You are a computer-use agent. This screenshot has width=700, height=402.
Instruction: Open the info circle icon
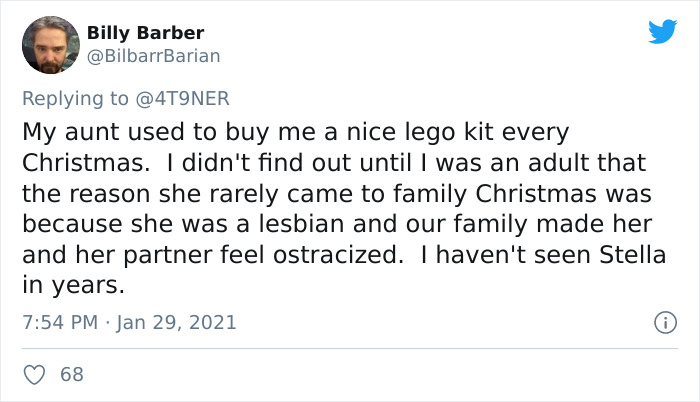click(660, 323)
